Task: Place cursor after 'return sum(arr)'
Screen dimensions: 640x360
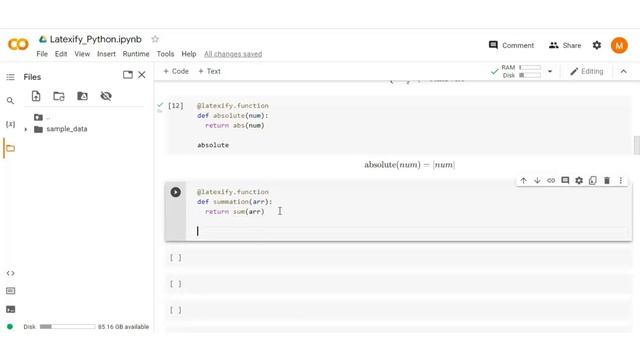Action: pos(265,211)
